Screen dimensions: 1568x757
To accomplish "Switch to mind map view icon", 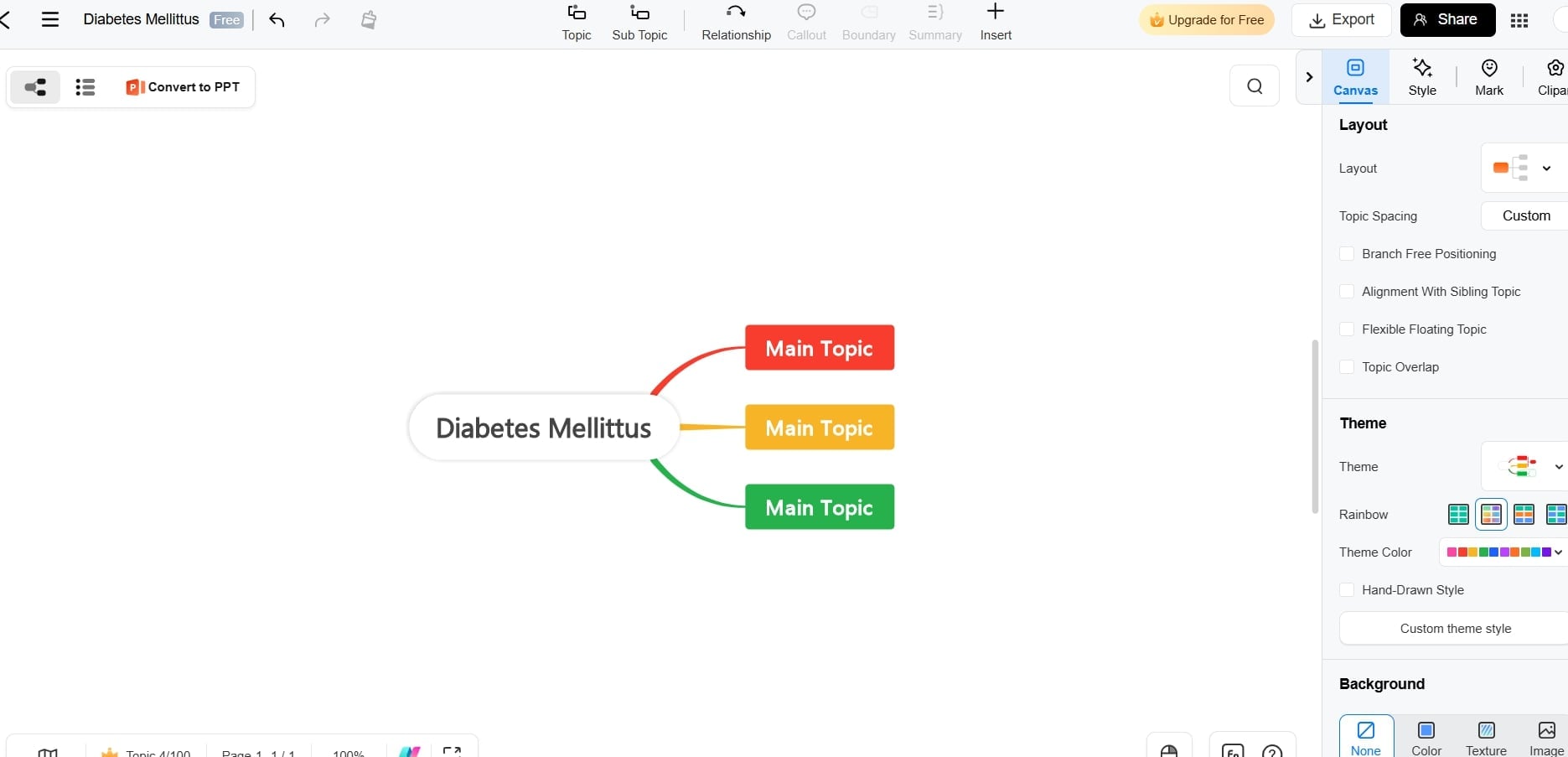I will (34, 86).
